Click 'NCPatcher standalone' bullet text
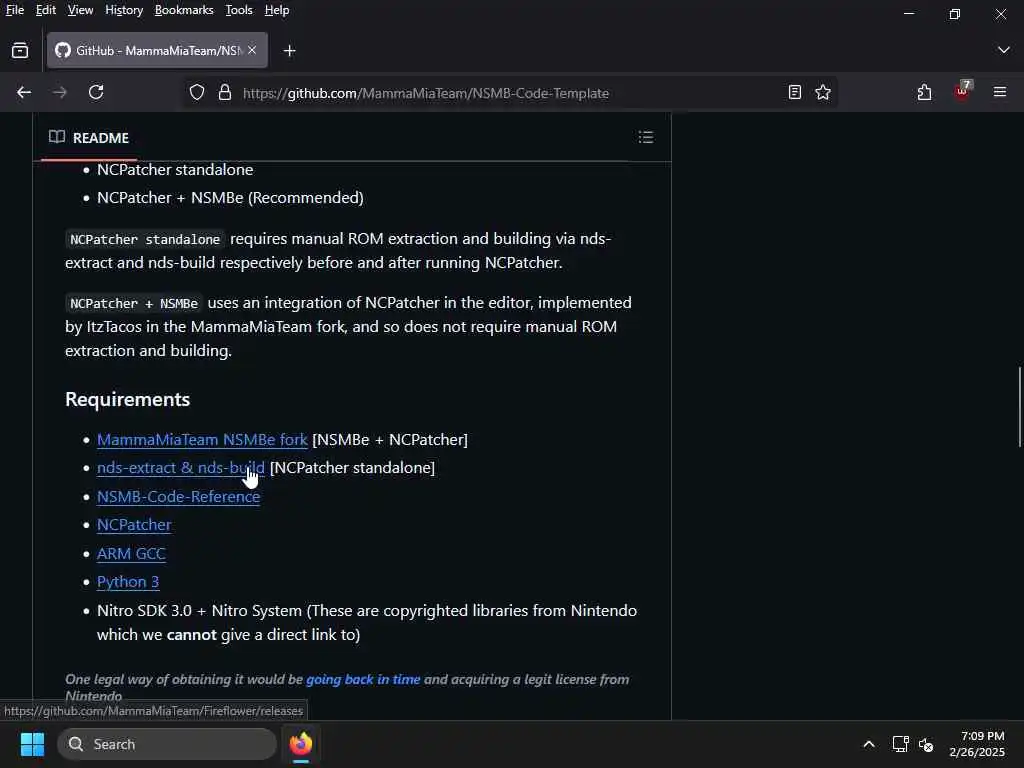 pos(175,169)
